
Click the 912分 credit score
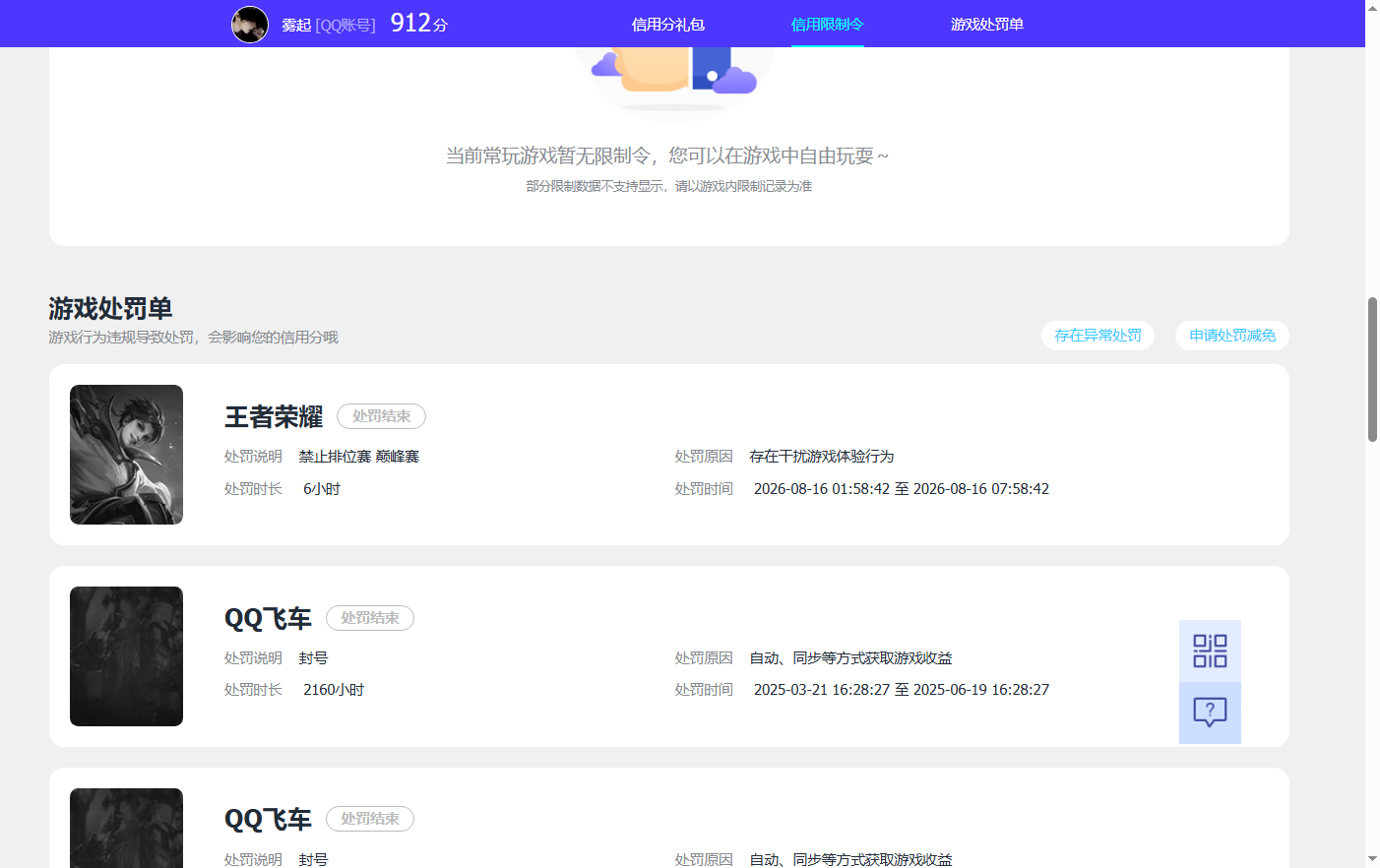[x=419, y=24]
